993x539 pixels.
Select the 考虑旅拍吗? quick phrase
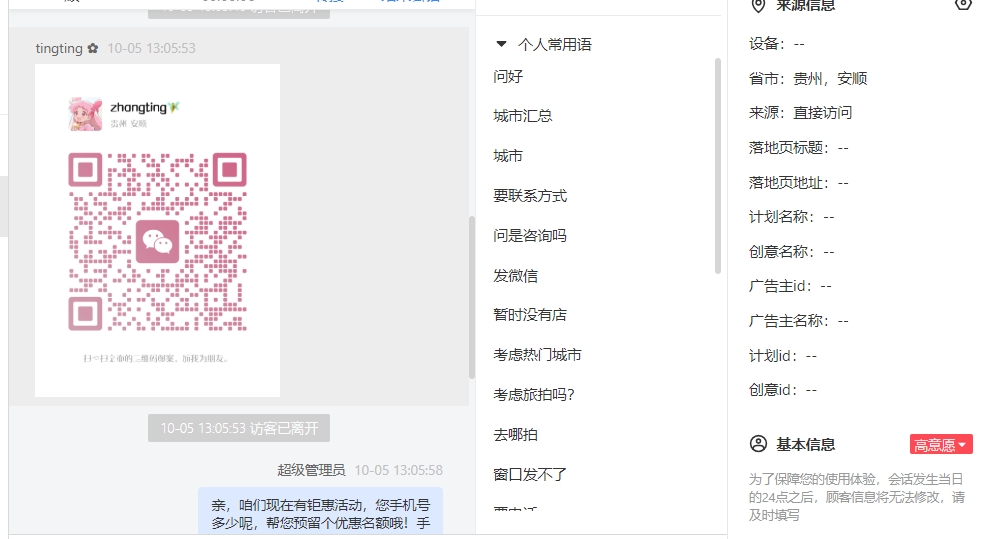(534, 395)
